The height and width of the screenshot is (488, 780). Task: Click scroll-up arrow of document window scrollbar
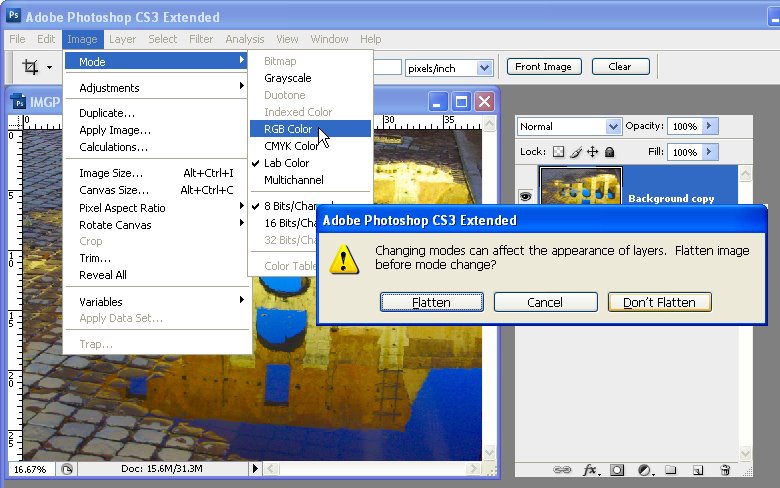coord(489,123)
